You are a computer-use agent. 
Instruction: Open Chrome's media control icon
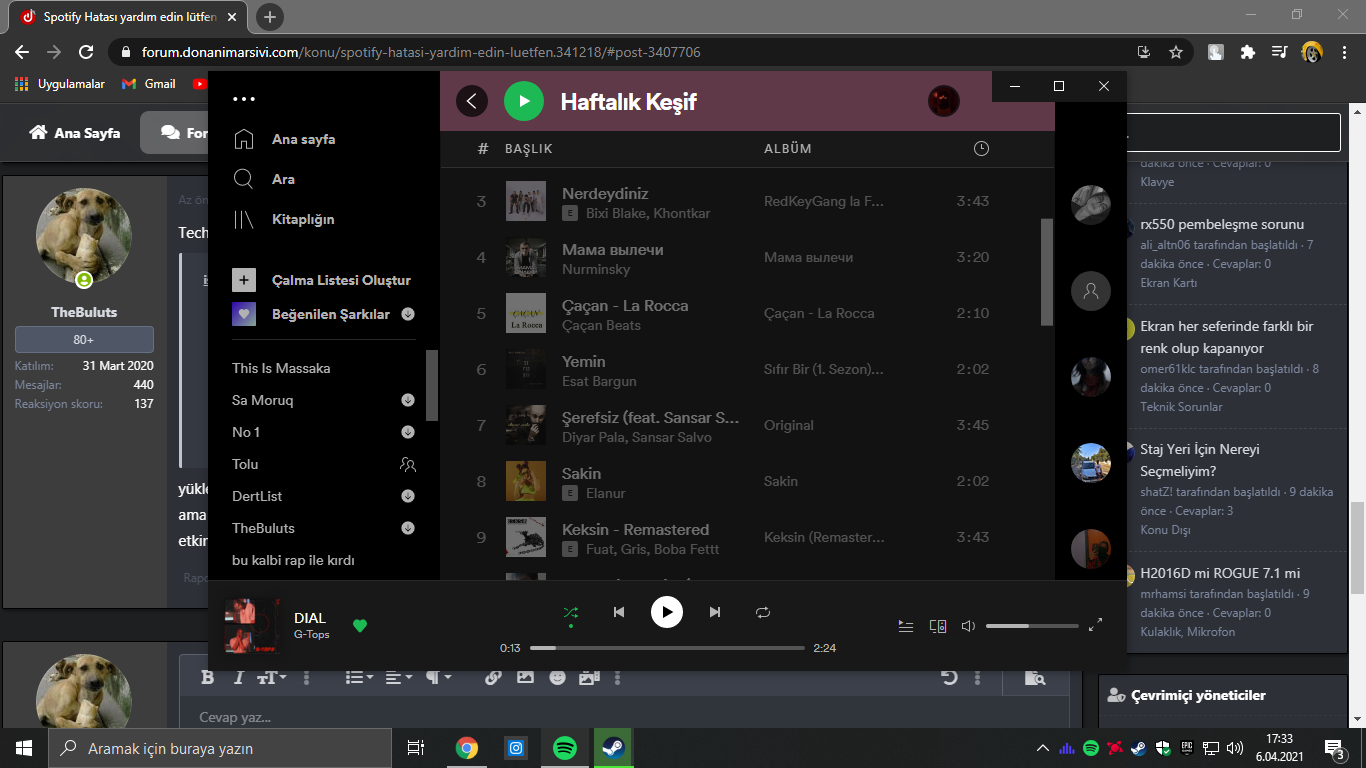click(1279, 52)
